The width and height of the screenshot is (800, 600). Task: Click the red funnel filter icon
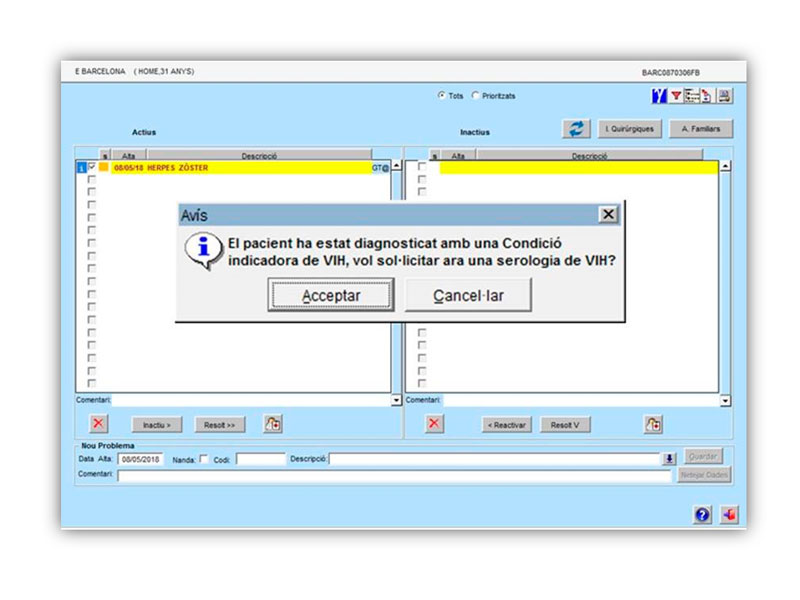tap(676, 96)
